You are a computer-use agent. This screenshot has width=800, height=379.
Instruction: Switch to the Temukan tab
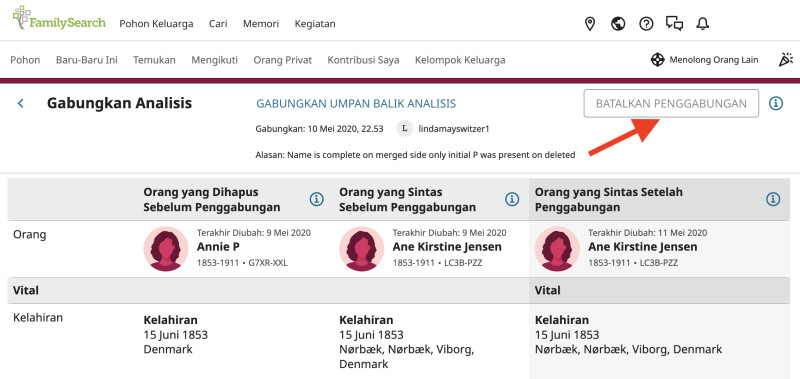154,60
